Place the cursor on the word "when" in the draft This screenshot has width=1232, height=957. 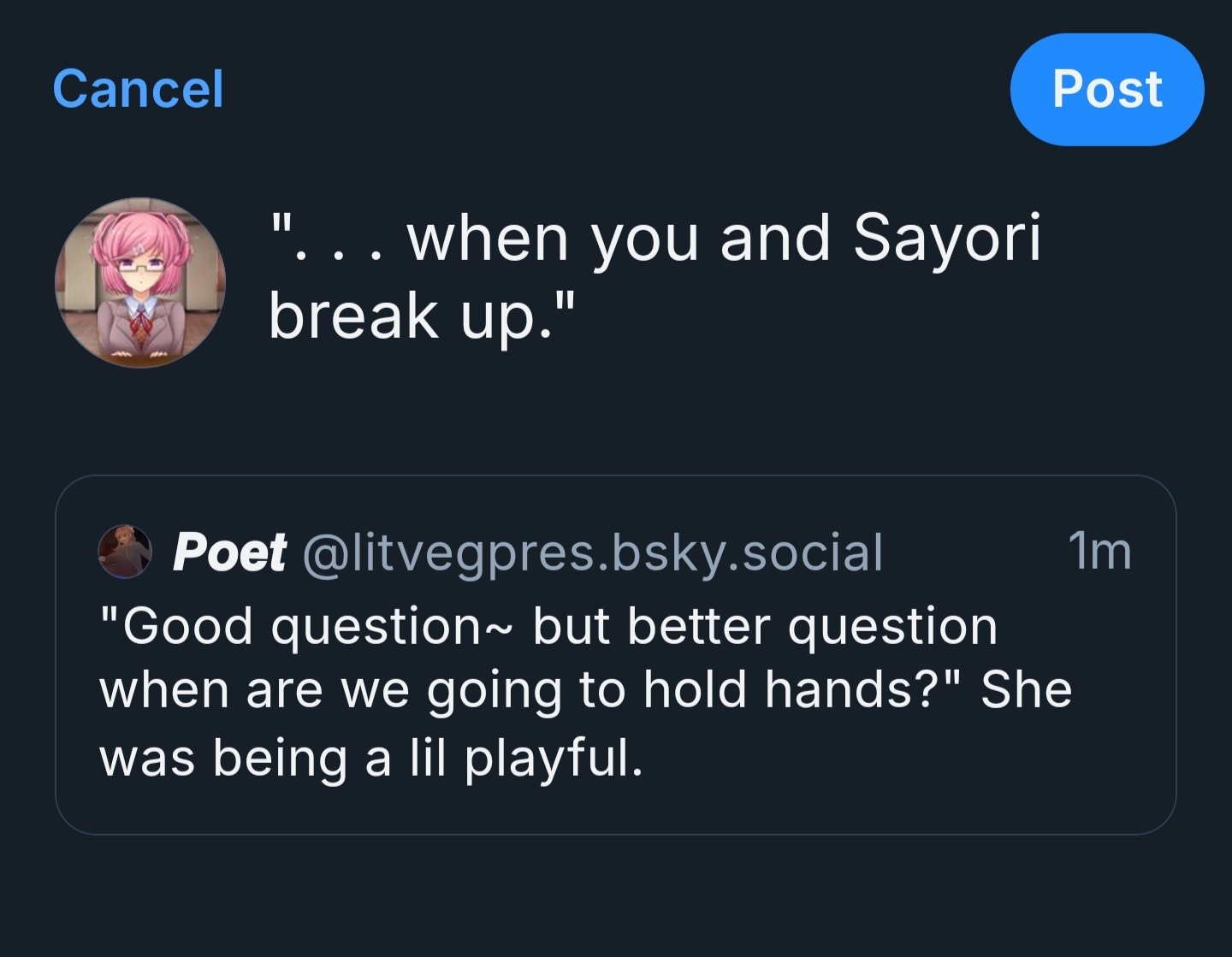coord(488,238)
